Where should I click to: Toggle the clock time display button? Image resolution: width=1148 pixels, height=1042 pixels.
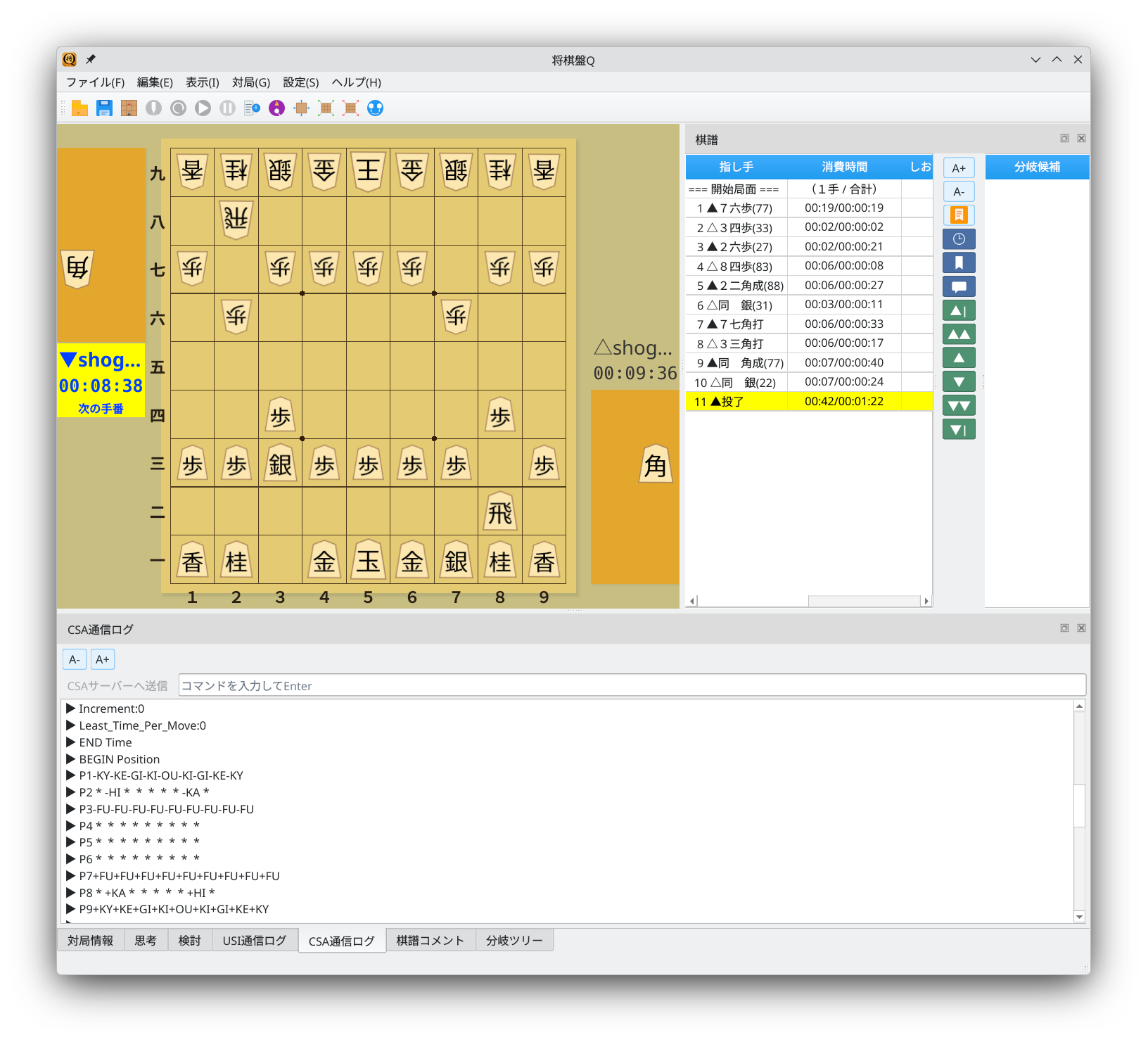coord(958,239)
